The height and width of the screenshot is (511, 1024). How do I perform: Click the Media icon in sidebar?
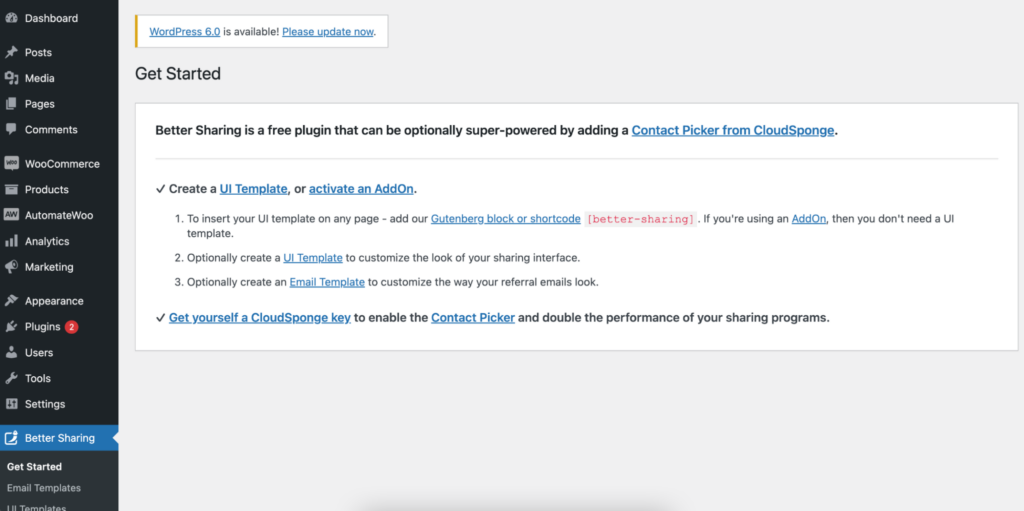click(x=11, y=78)
